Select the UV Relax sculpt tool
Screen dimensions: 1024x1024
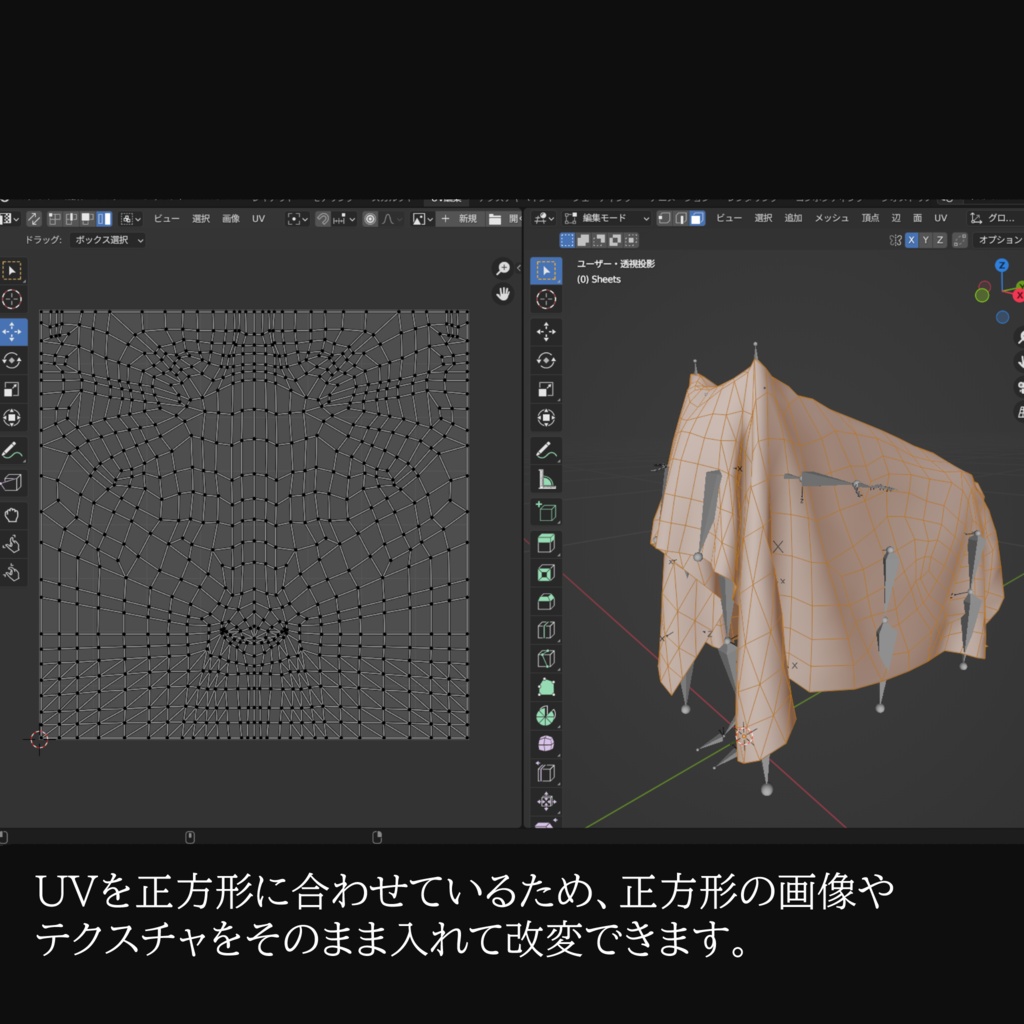pos(12,544)
